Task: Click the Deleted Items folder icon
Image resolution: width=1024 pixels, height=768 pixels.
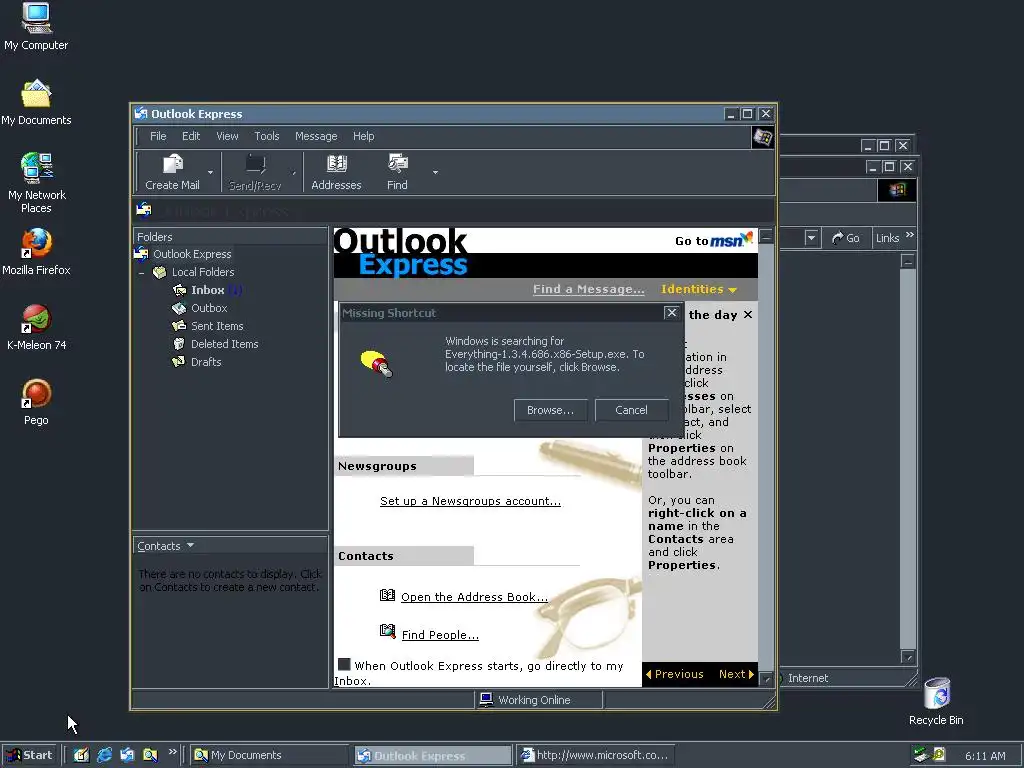Action: (x=179, y=344)
